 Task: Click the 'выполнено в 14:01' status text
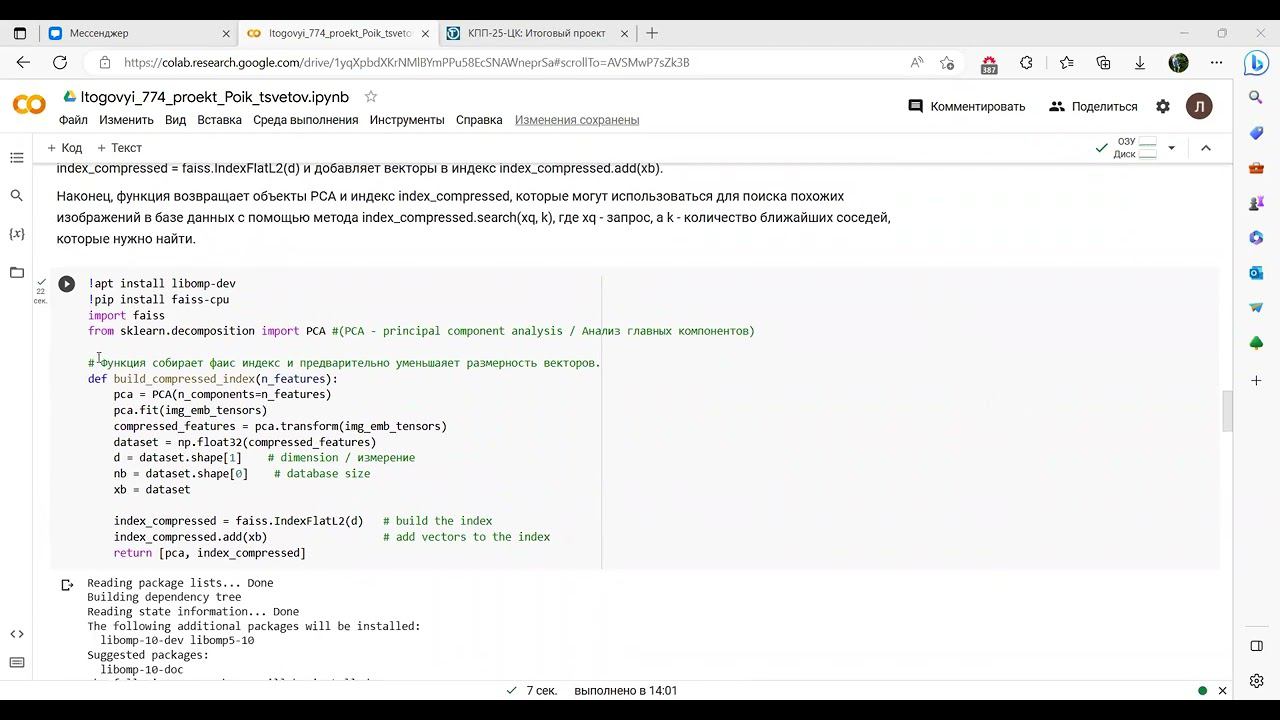click(x=626, y=690)
